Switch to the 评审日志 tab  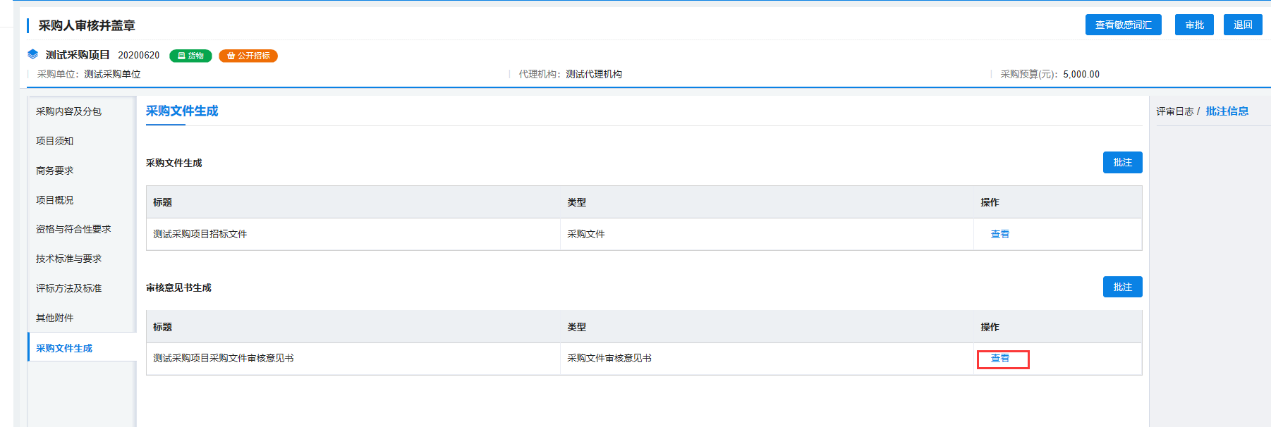(x=1173, y=111)
